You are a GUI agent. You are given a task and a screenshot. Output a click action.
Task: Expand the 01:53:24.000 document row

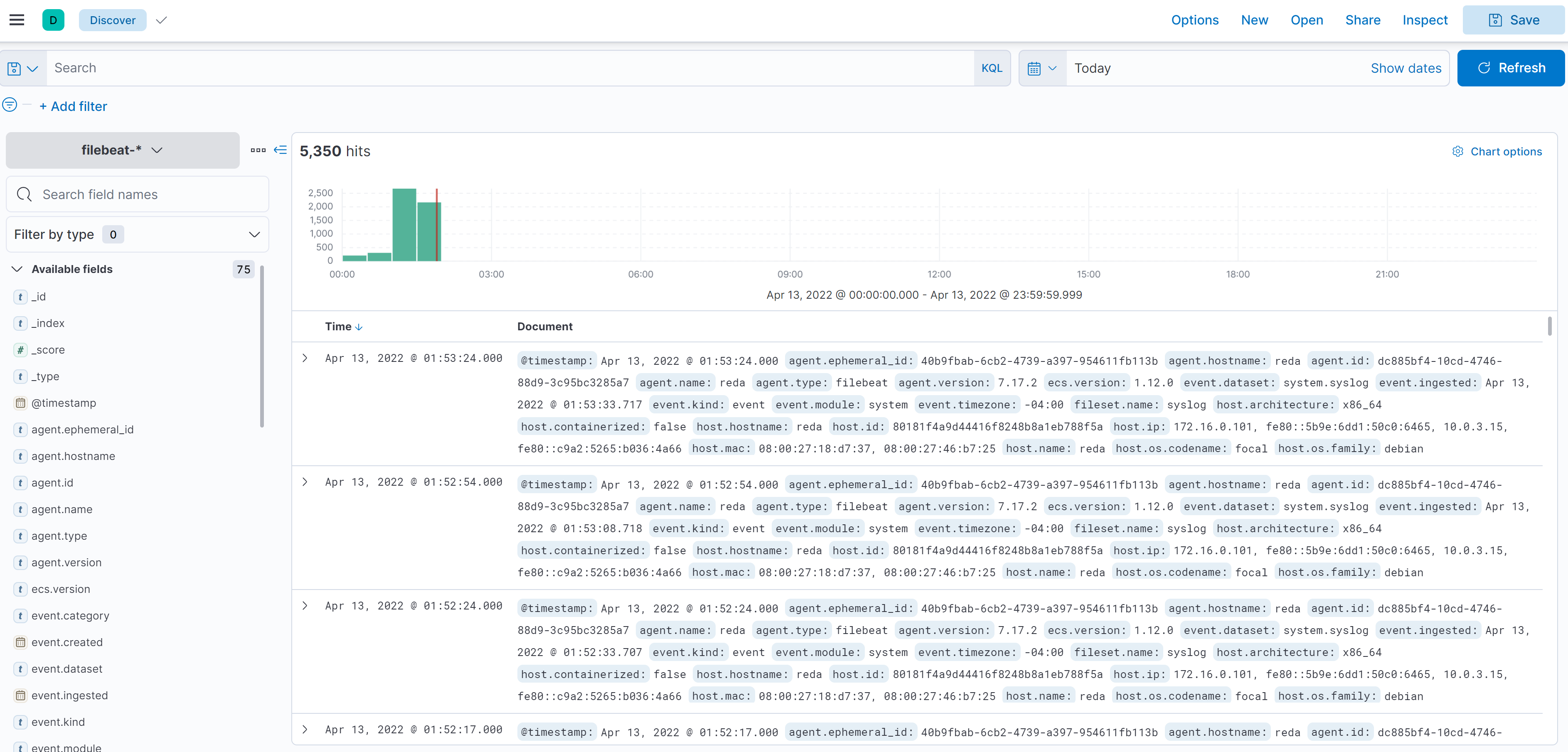tap(305, 359)
